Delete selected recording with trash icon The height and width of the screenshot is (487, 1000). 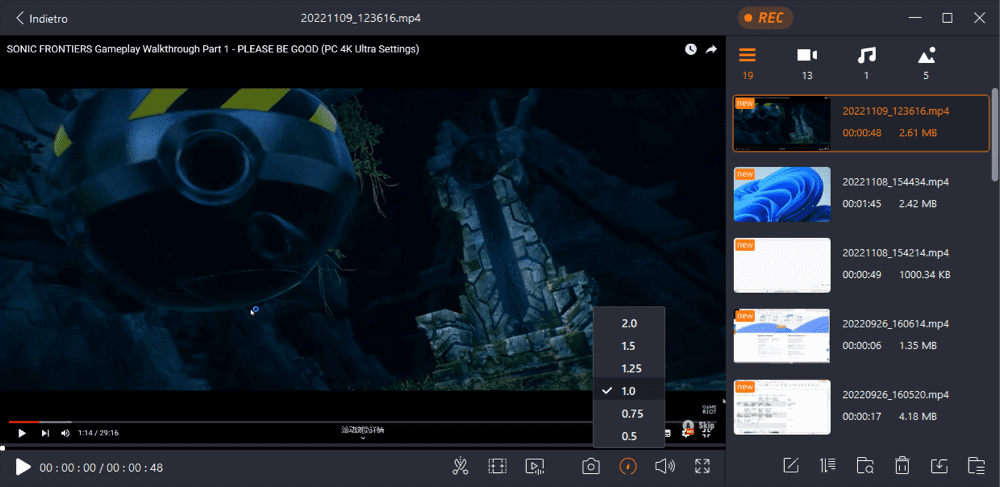(x=902, y=466)
